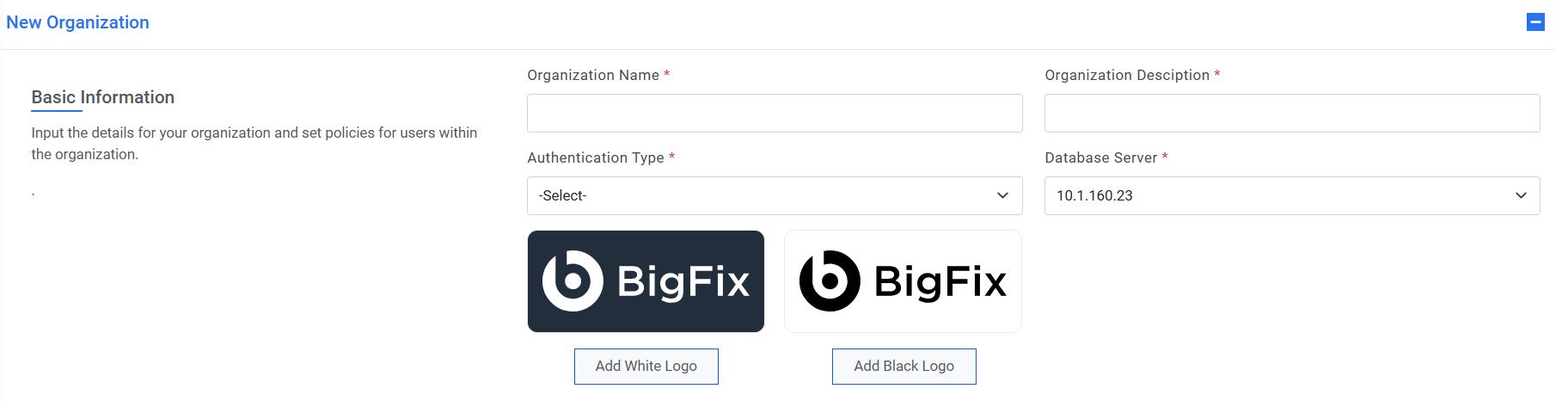Click the Database Server label
This screenshot has width=1568, height=401.
[x=1100, y=157]
